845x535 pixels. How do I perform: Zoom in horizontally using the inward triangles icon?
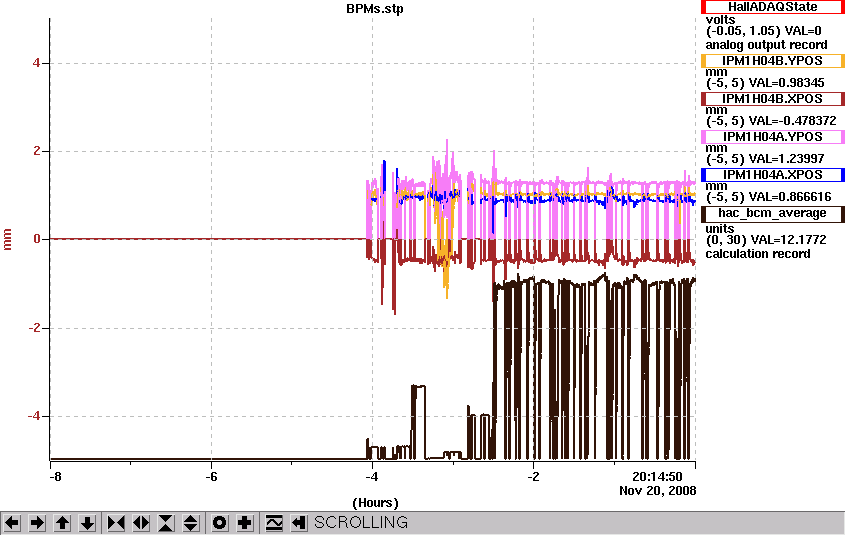tap(116, 523)
